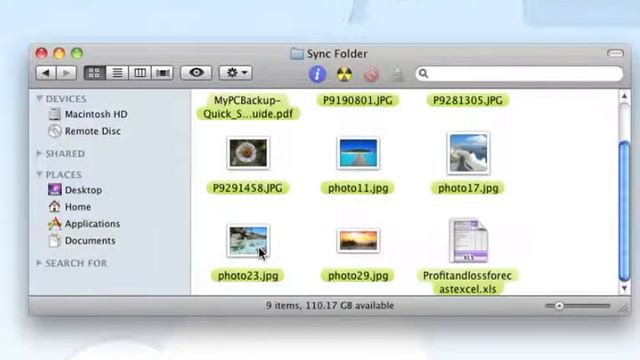The height and width of the screenshot is (360, 640).
Task: Expand the SHARED sidebar section
Action: coord(39,153)
